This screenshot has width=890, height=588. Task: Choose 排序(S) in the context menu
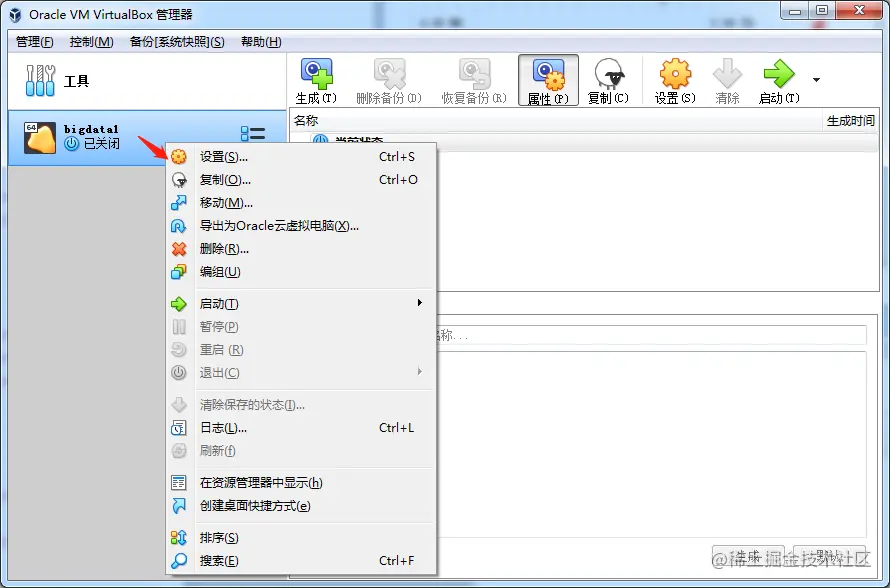pyautogui.click(x=301, y=537)
